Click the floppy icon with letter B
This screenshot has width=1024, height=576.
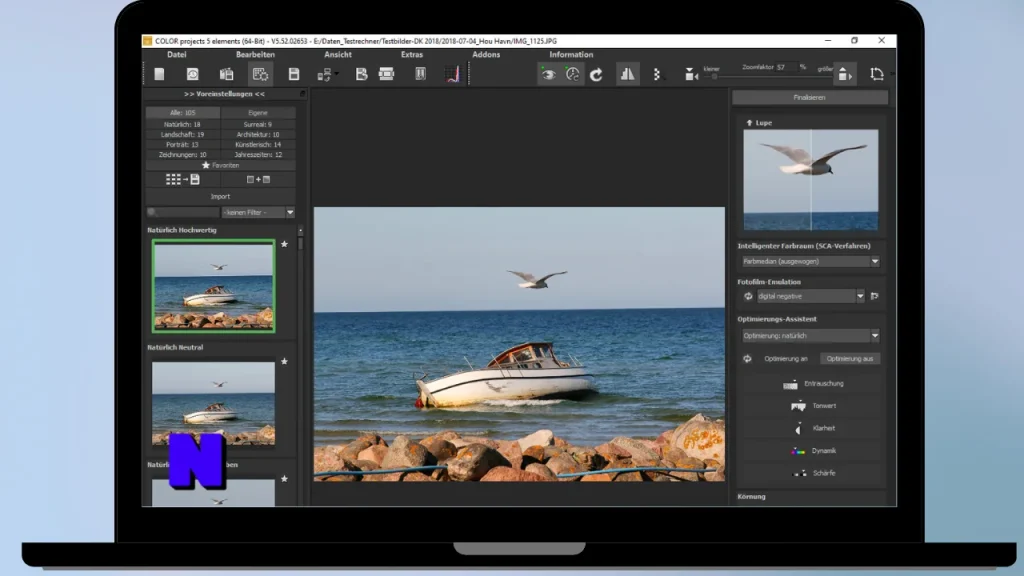(x=361, y=74)
